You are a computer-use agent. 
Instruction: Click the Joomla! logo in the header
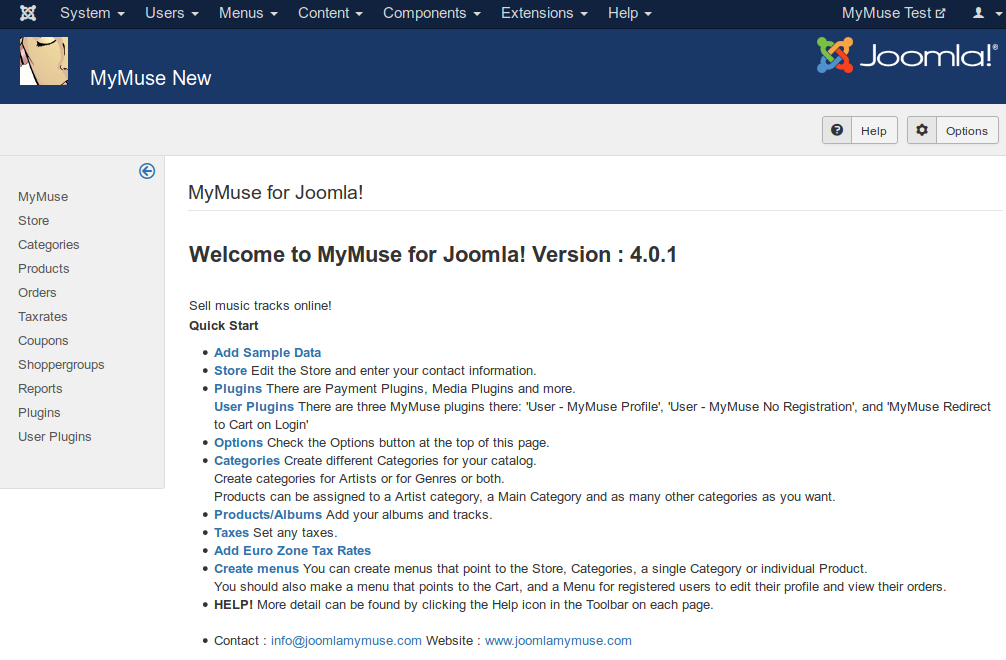[x=905, y=57]
